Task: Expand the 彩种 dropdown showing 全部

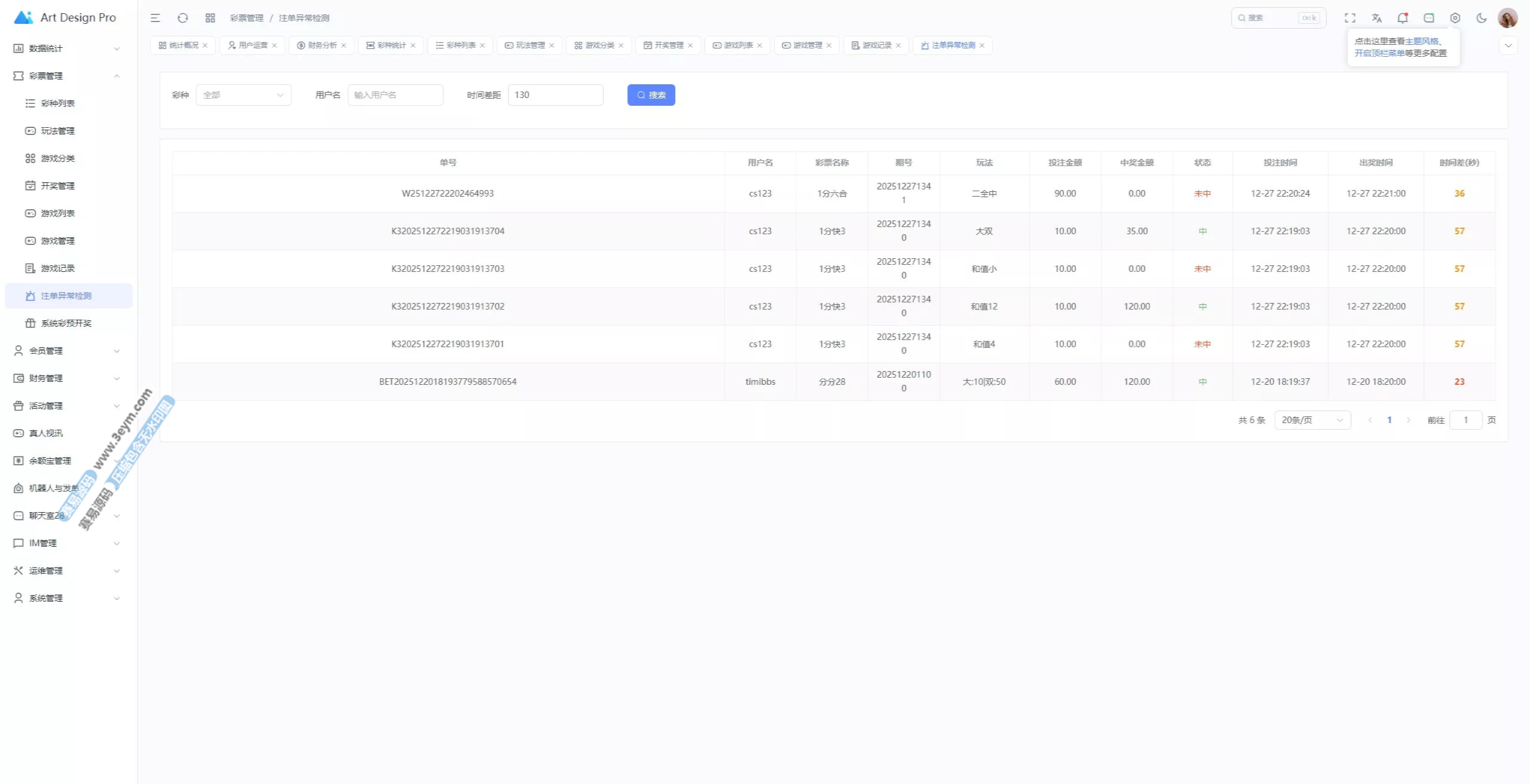Action: (243, 95)
